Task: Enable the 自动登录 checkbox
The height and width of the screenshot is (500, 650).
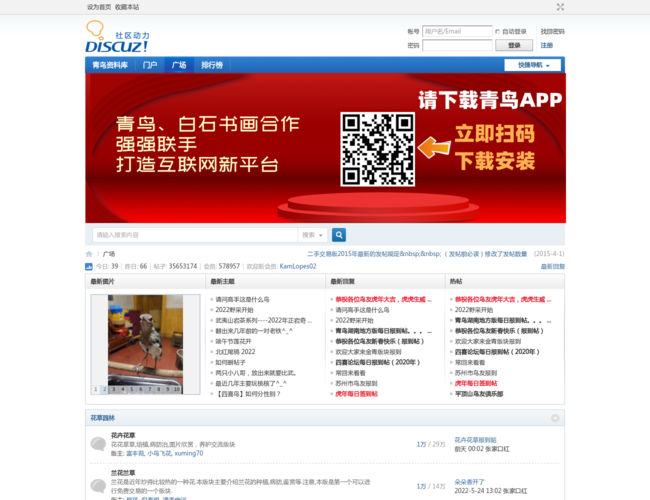Action: pos(498,31)
